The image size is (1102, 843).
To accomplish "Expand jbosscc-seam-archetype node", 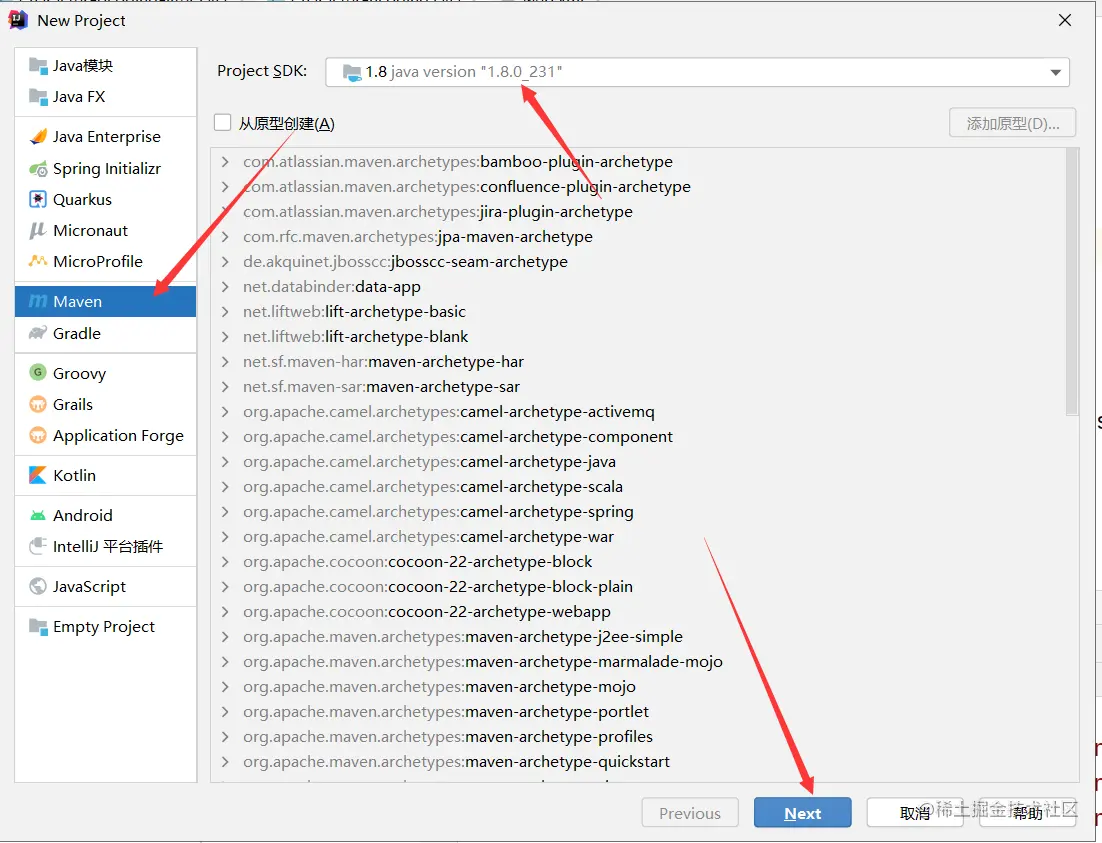I will pos(225,262).
